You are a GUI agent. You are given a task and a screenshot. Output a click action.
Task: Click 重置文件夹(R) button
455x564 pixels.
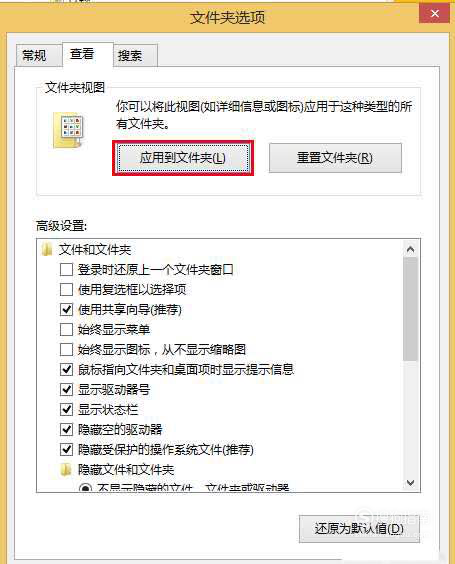coord(335,158)
